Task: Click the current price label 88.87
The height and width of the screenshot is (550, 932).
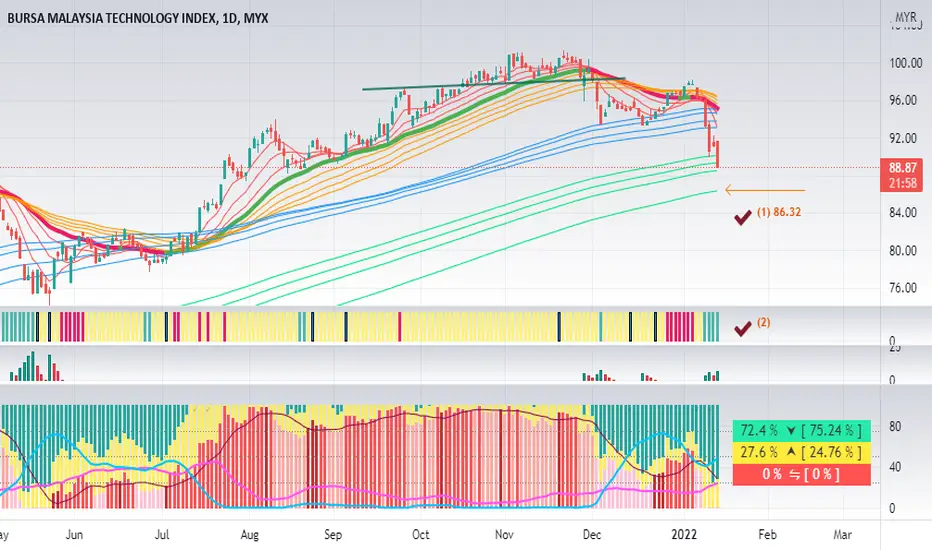Action: point(902,168)
